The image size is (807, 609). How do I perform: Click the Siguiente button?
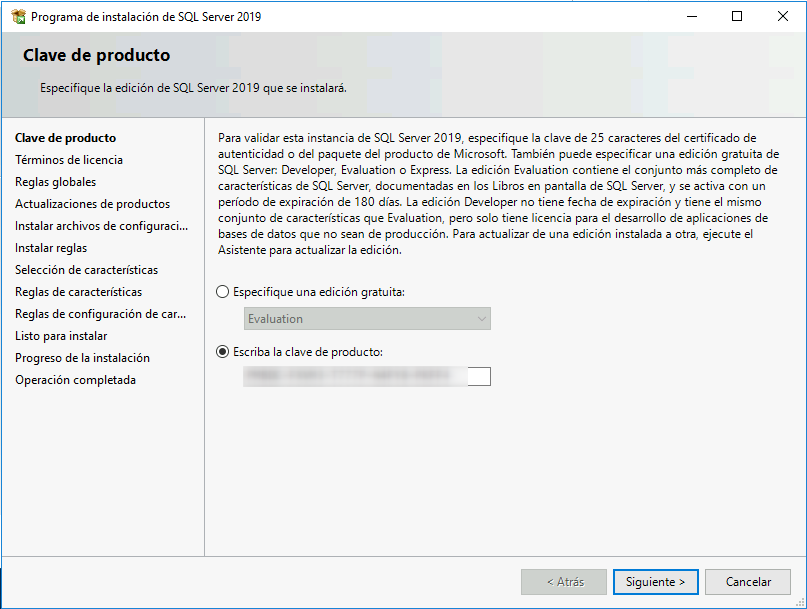(656, 582)
